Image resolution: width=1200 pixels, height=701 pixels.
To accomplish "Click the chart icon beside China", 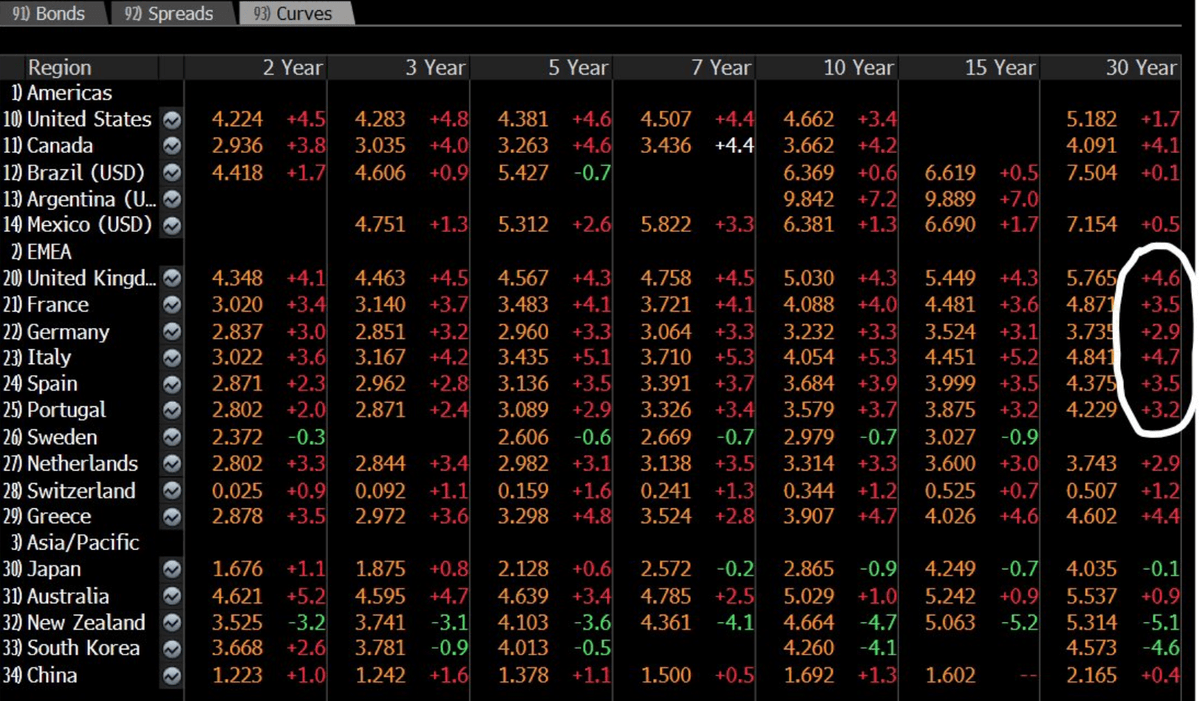I will (x=172, y=676).
